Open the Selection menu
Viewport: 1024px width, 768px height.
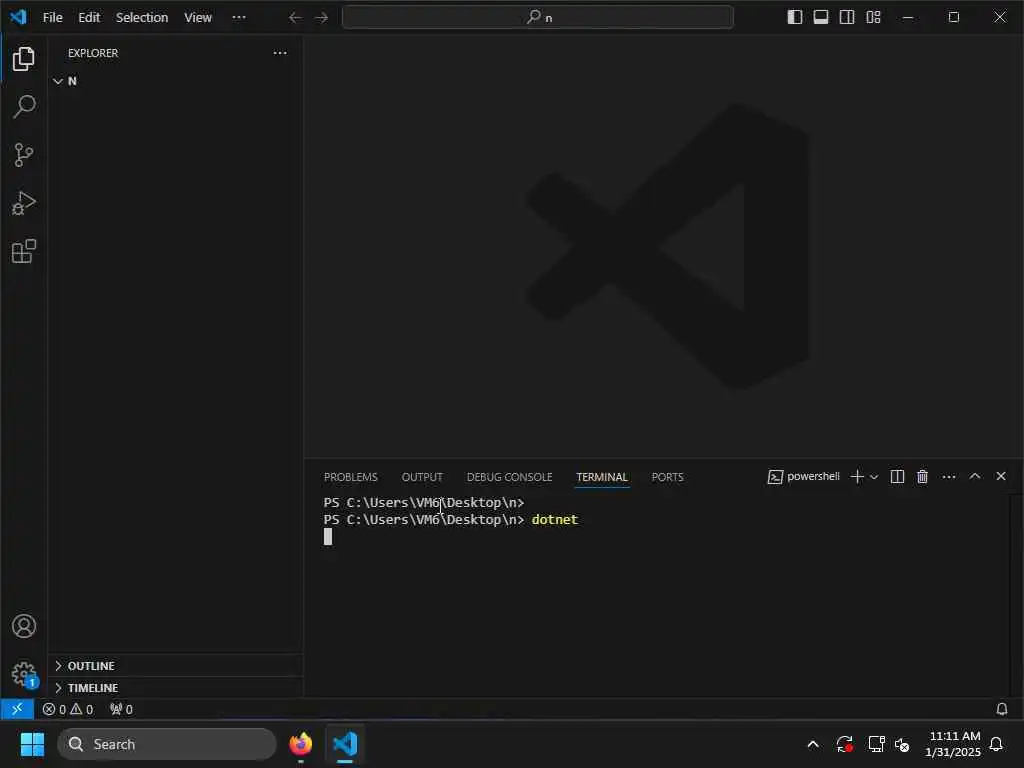(x=142, y=18)
